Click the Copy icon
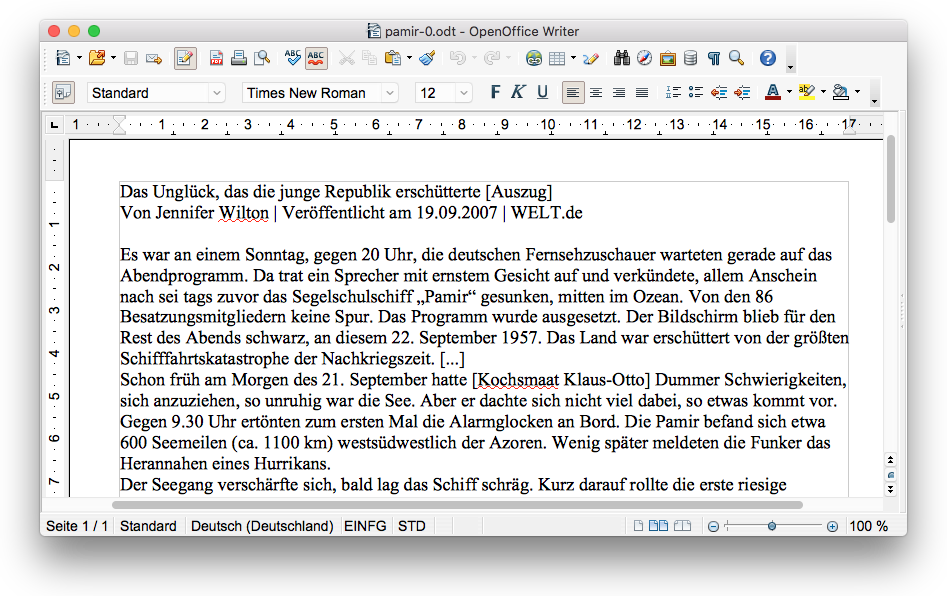Image resolution: width=947 pixels, height=596 pixels. [369, 58]
